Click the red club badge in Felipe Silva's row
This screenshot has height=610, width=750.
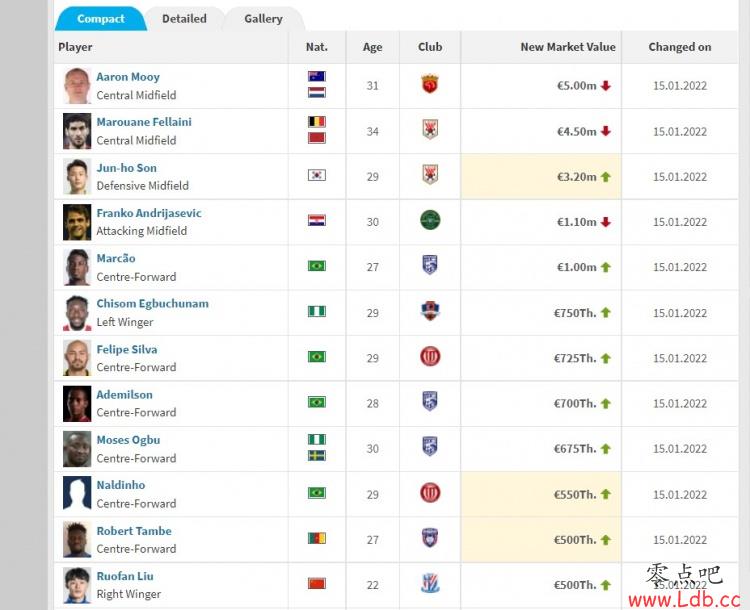click(430, 356)
